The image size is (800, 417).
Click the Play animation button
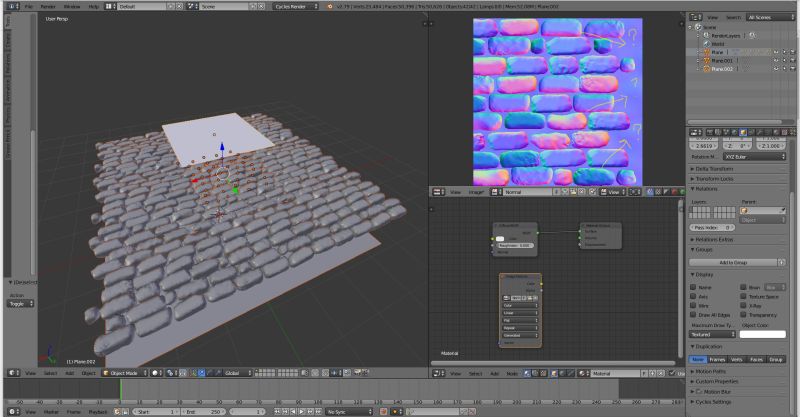[302, 411]
